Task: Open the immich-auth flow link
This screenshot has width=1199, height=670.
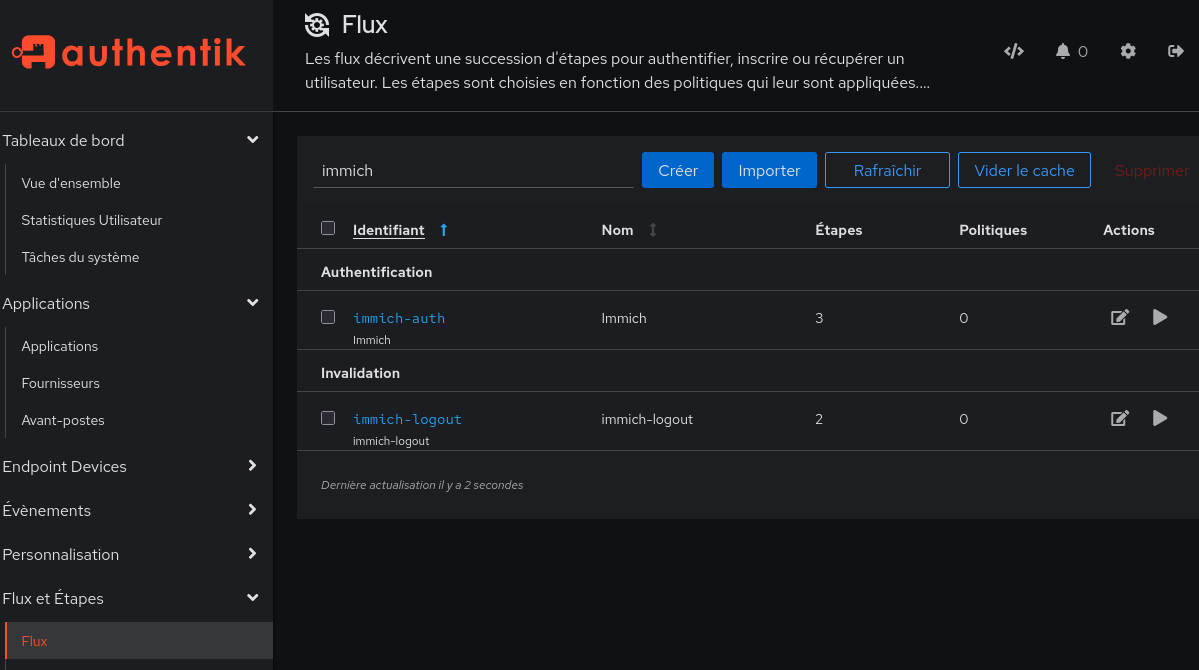Action: tap(399, 317)
